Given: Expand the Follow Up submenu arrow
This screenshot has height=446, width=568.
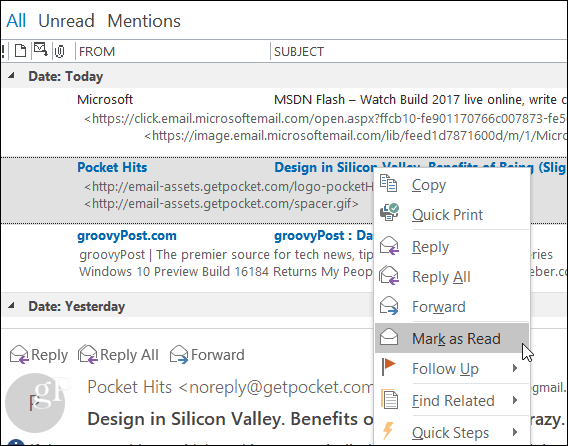Looking at the screenshot, I should click(515, 368).
